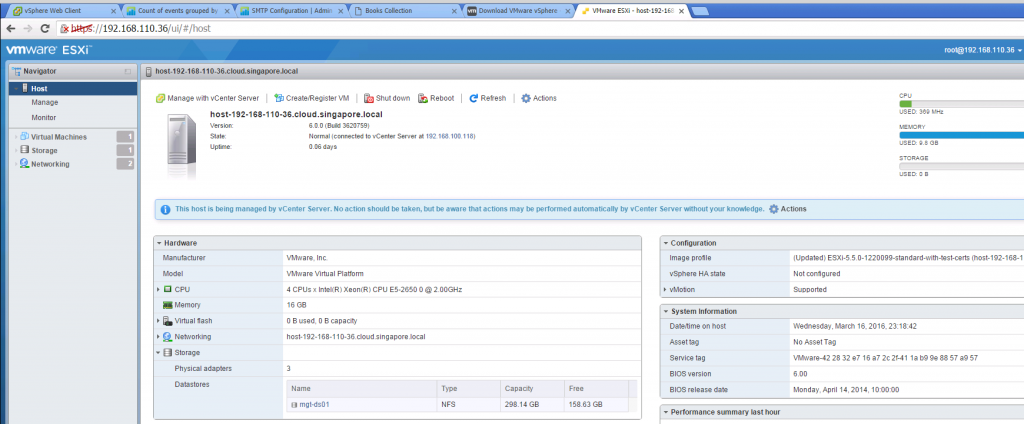Open the root@192.168.110.36 user dropdown
Screen dimensions: 1024x424
coord(982,50)
